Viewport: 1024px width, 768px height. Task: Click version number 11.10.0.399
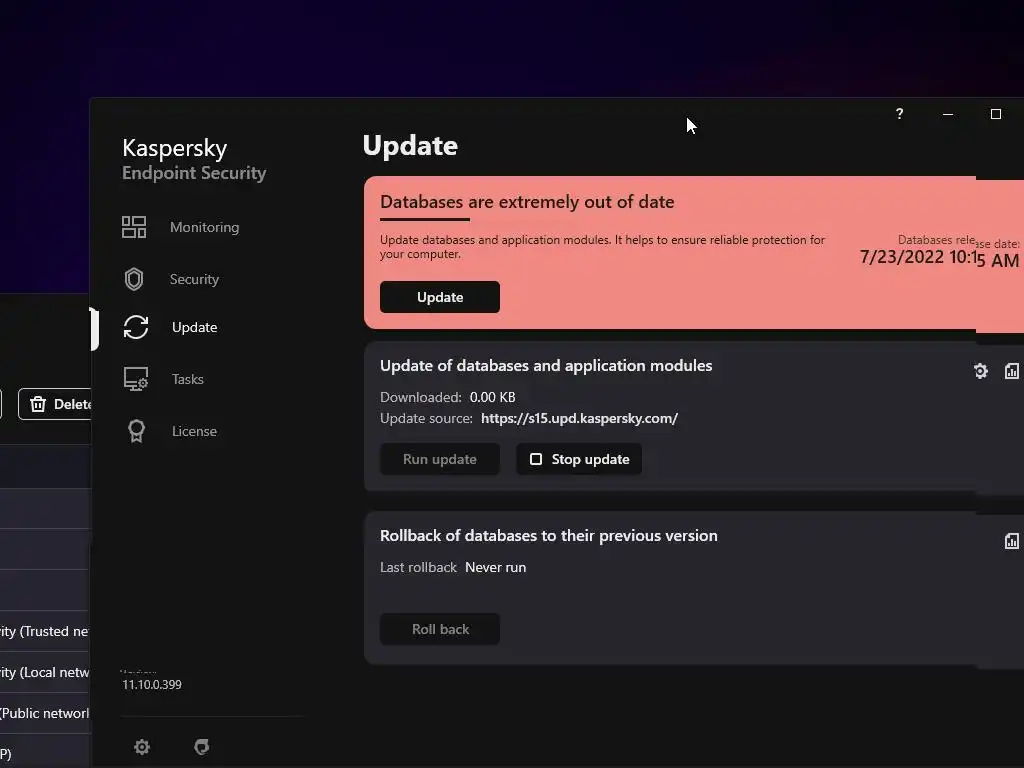click(x=152, y=684)
